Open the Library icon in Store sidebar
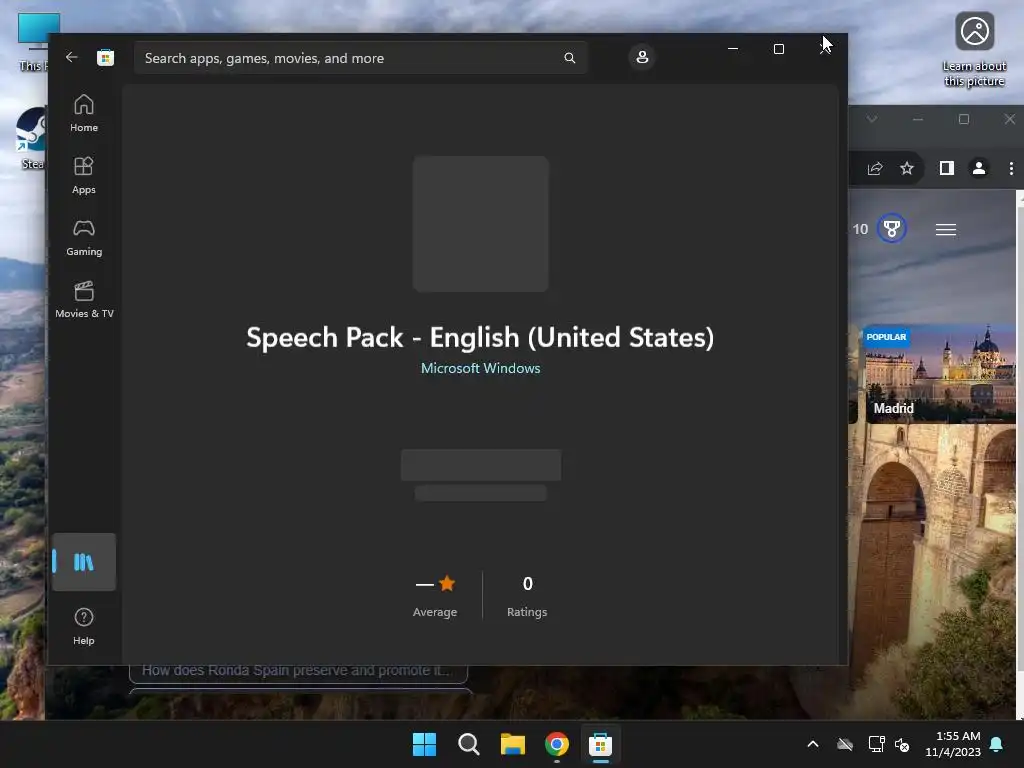The image size is (1024, 768). coord(84,562)
